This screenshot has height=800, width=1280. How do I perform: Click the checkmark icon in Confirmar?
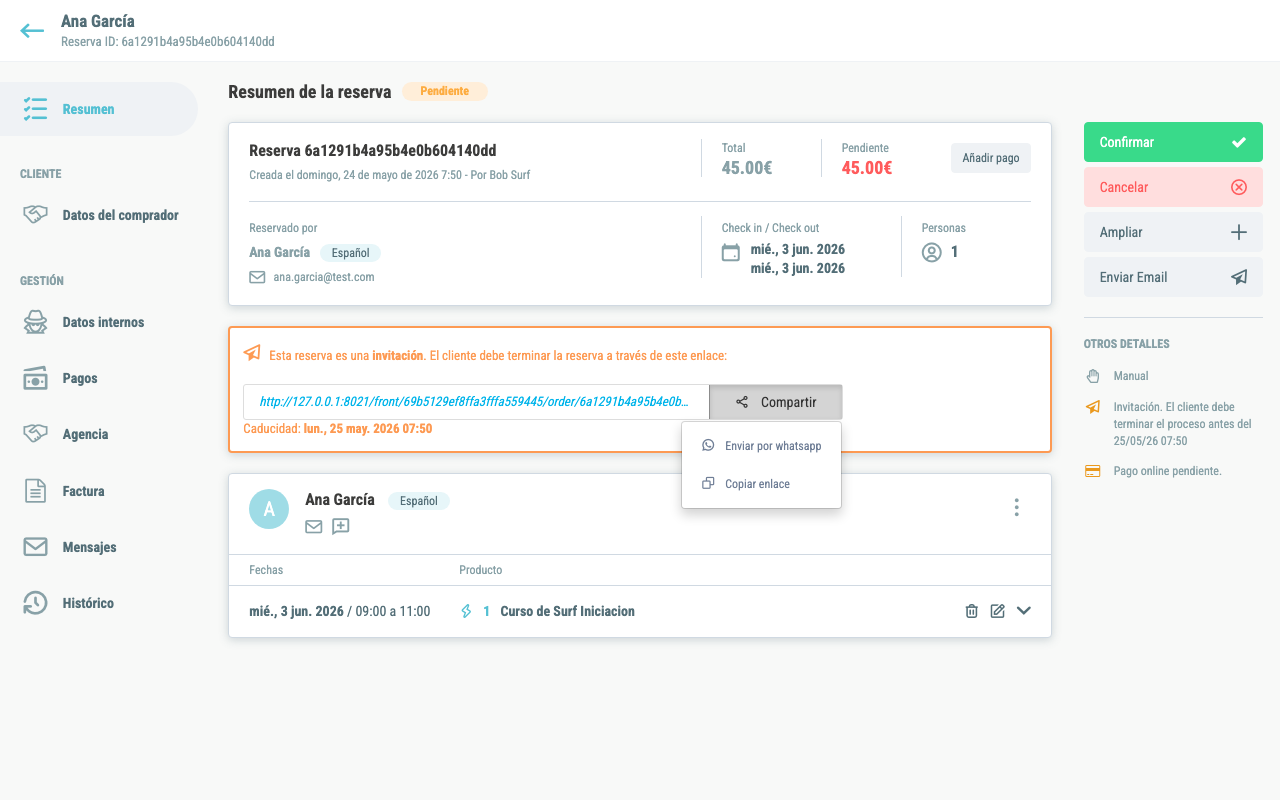point(1239,142)
